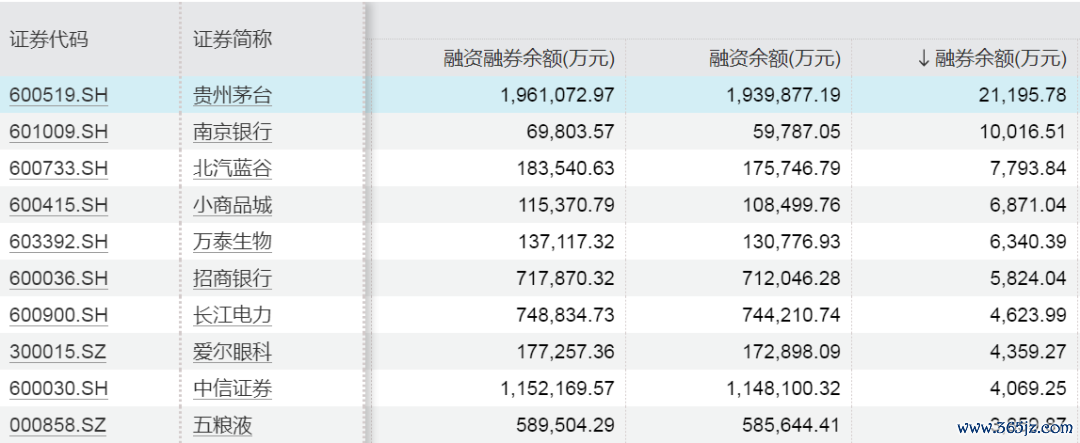
Task: Click stock code link 600733.SH
Action: (x=58, y=169)
